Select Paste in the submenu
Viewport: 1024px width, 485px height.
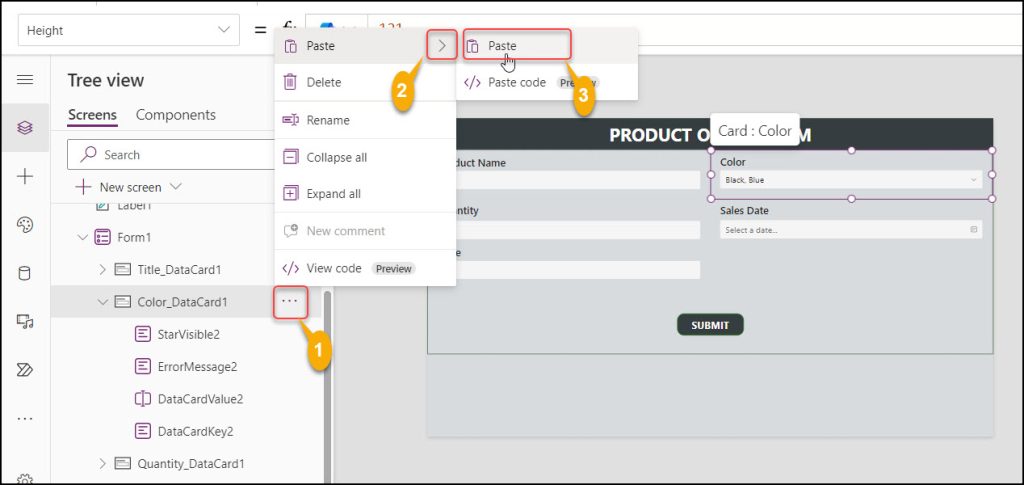pos(547,46)
